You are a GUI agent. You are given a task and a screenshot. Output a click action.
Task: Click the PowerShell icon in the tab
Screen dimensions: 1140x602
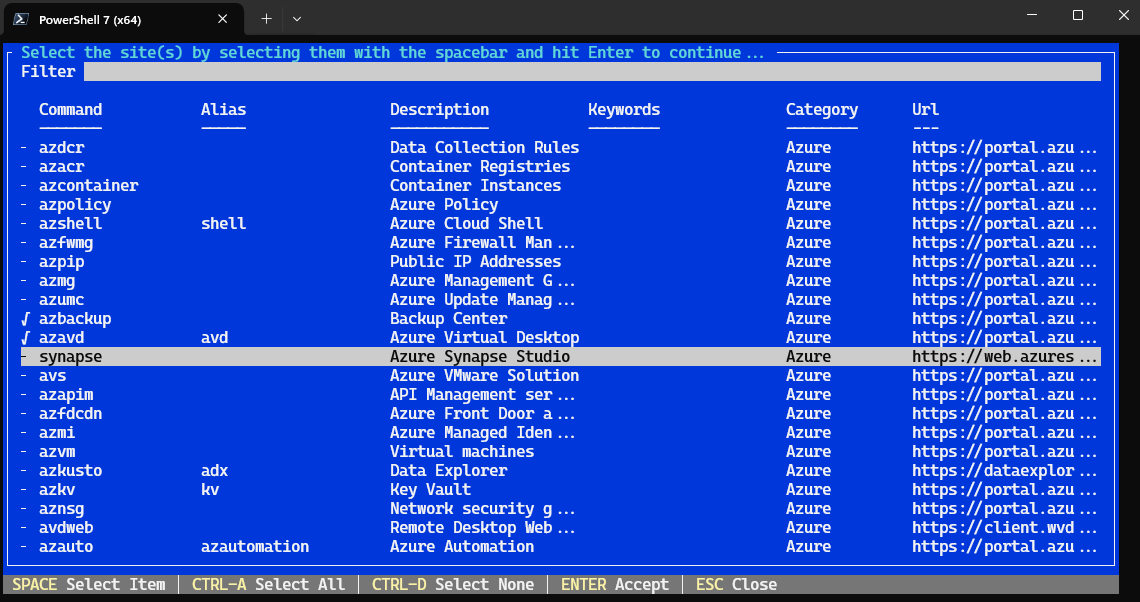pos(21,20)
